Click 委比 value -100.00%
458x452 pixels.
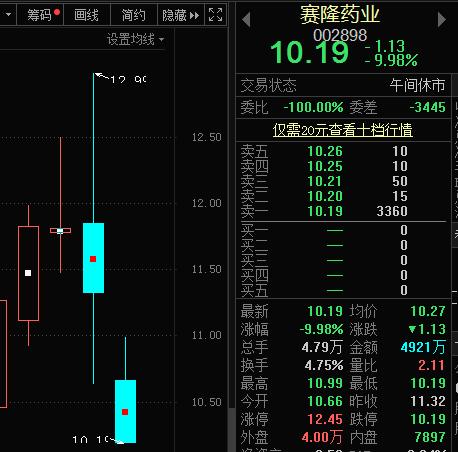[x=313, y=107]
